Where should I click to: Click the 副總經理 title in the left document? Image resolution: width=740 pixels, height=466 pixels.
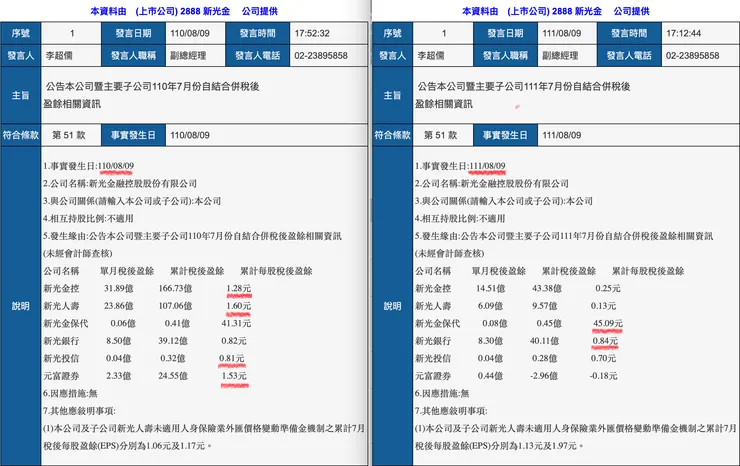[x=188, y=56]
